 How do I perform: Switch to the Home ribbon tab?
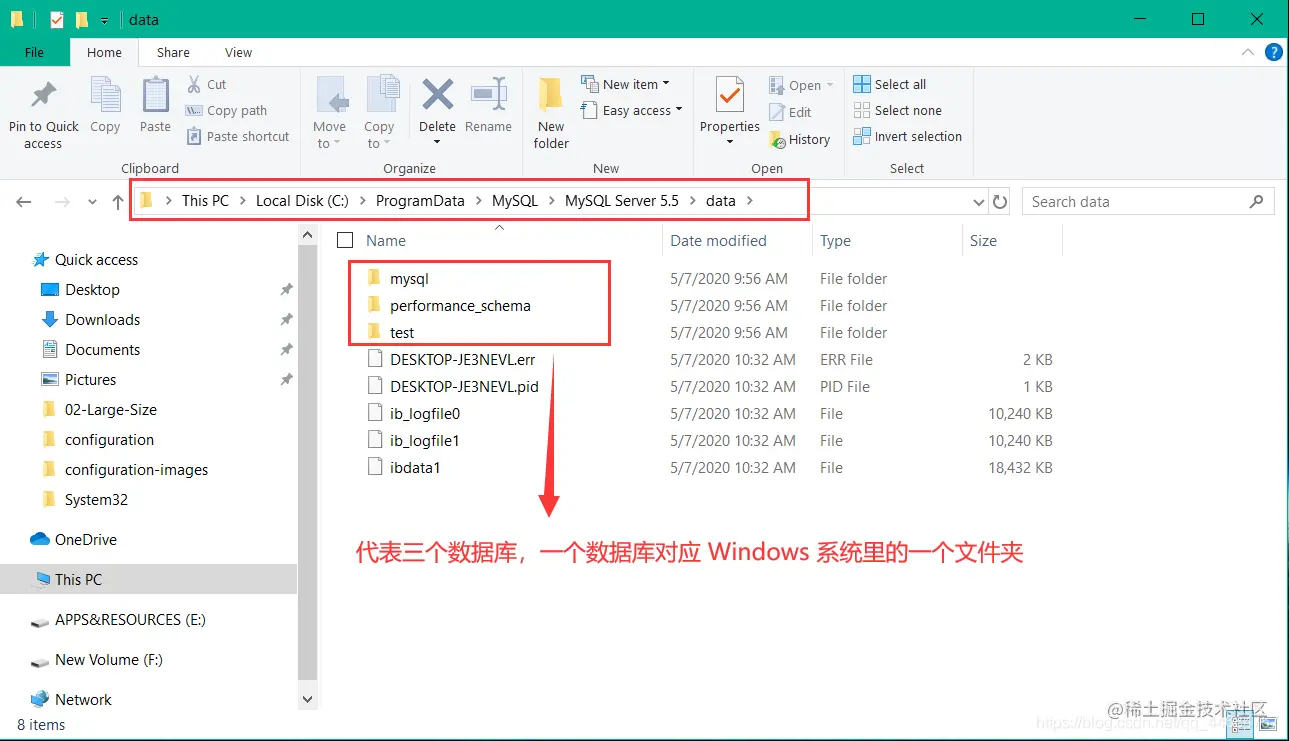104,53
